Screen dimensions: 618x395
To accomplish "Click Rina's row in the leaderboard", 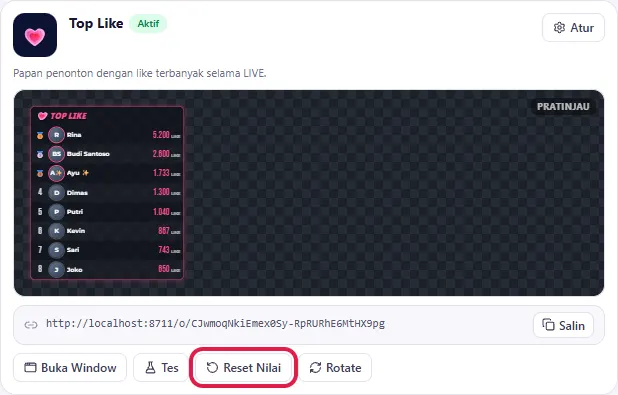I will pyautogui.click(x=107, y=135).
